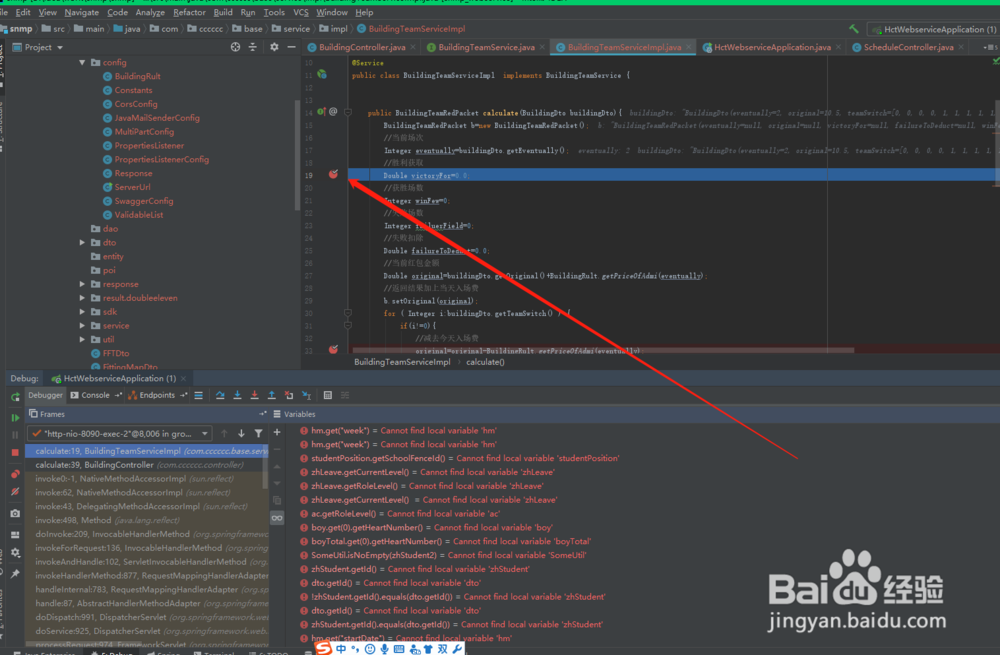Close BuildingTeamServiceImpl.java tab
Image resolution: width=1000 pixels, height=655 pixels.
pyautogui.click(x=688, y=47)
